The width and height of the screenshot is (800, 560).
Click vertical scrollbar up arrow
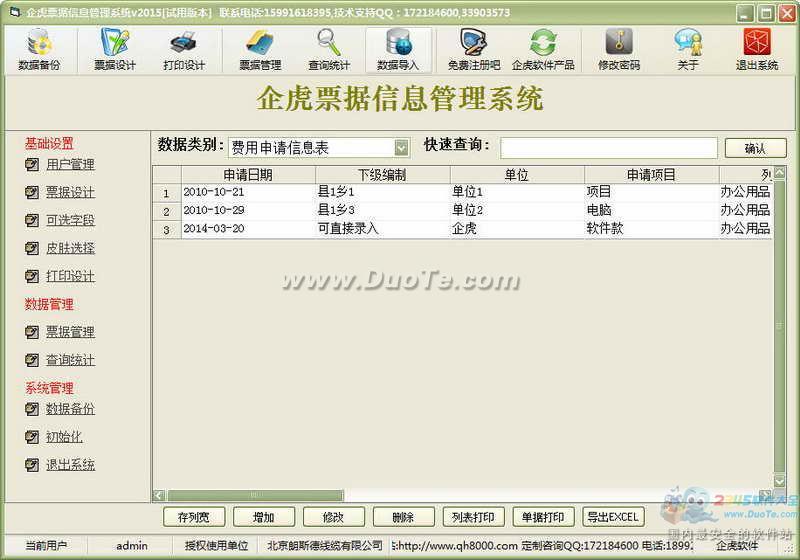[x=780, y=172]
